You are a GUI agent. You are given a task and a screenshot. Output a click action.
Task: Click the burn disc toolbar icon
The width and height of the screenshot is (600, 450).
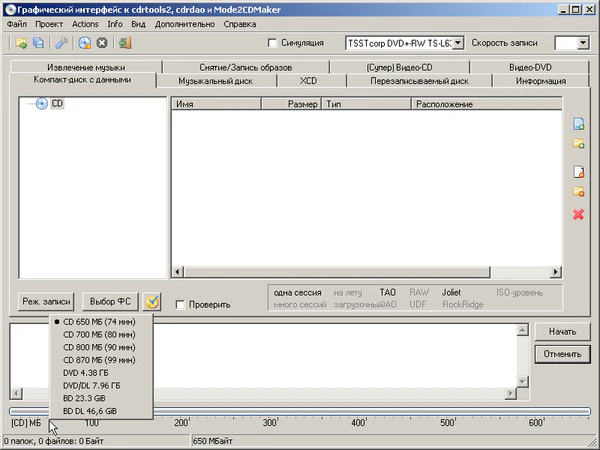[84, 43]
